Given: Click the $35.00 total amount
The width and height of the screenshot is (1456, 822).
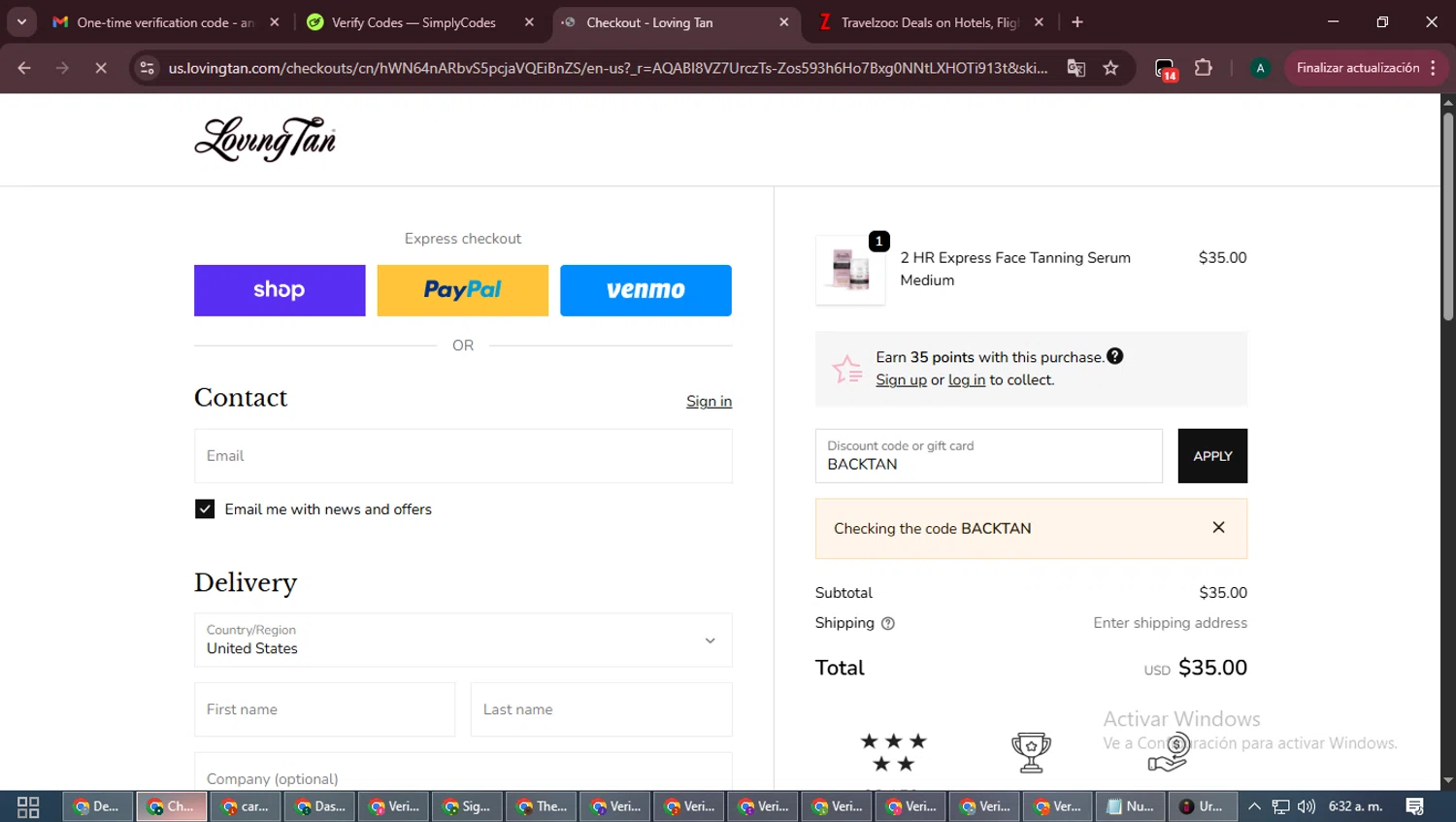Looking at the screenshot, I should 1212,668.
